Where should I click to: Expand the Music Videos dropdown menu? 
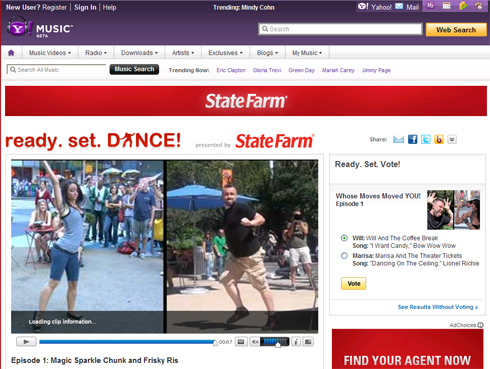coord(50,53)
